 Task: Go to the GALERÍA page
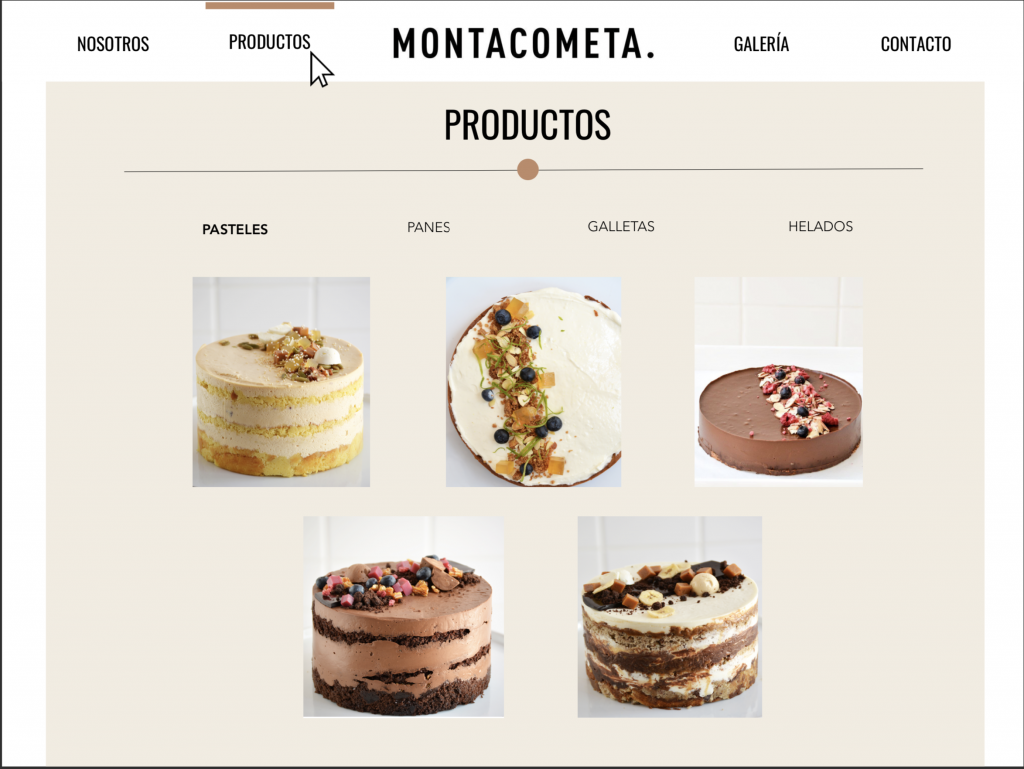(x=761, y=44)
